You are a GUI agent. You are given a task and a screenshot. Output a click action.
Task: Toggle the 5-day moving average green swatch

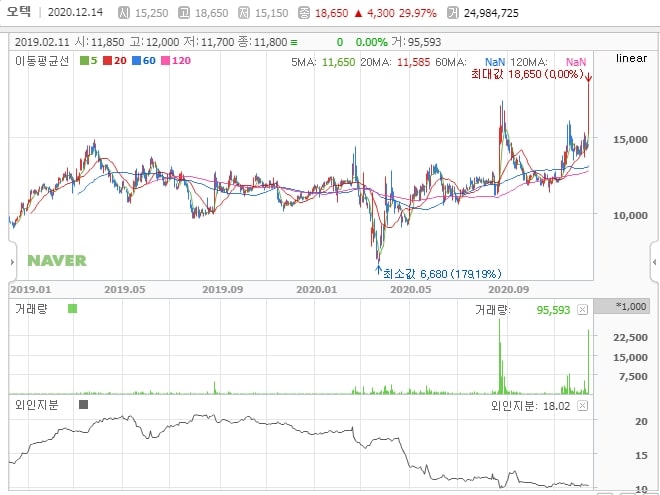[84, 61]
